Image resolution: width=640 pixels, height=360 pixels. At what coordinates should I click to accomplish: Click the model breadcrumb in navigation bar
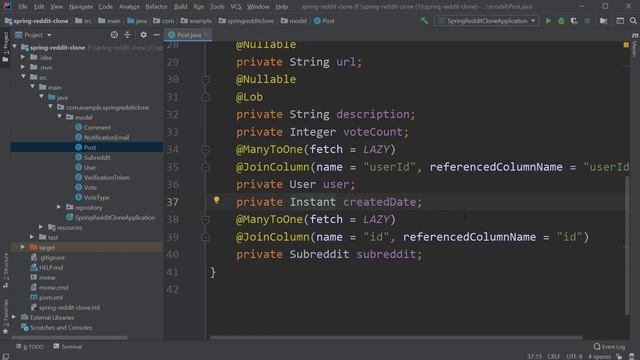click(294, 21)
